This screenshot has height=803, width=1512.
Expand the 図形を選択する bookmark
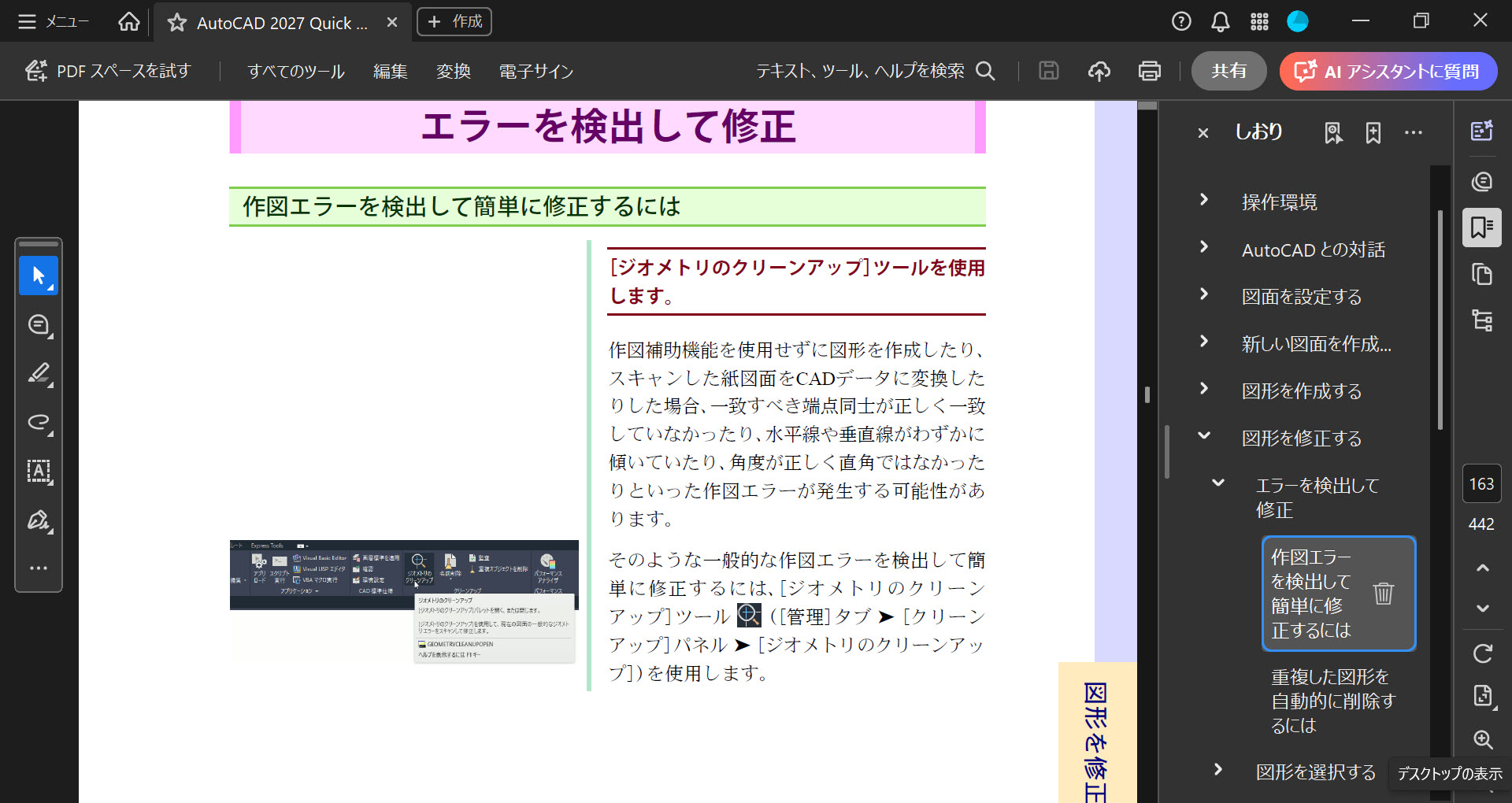[x=1217, y=770]
